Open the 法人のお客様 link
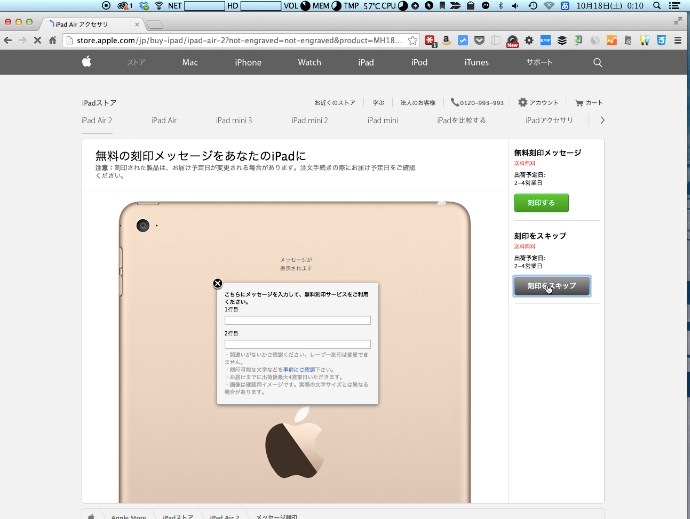 tap(418, 103)
